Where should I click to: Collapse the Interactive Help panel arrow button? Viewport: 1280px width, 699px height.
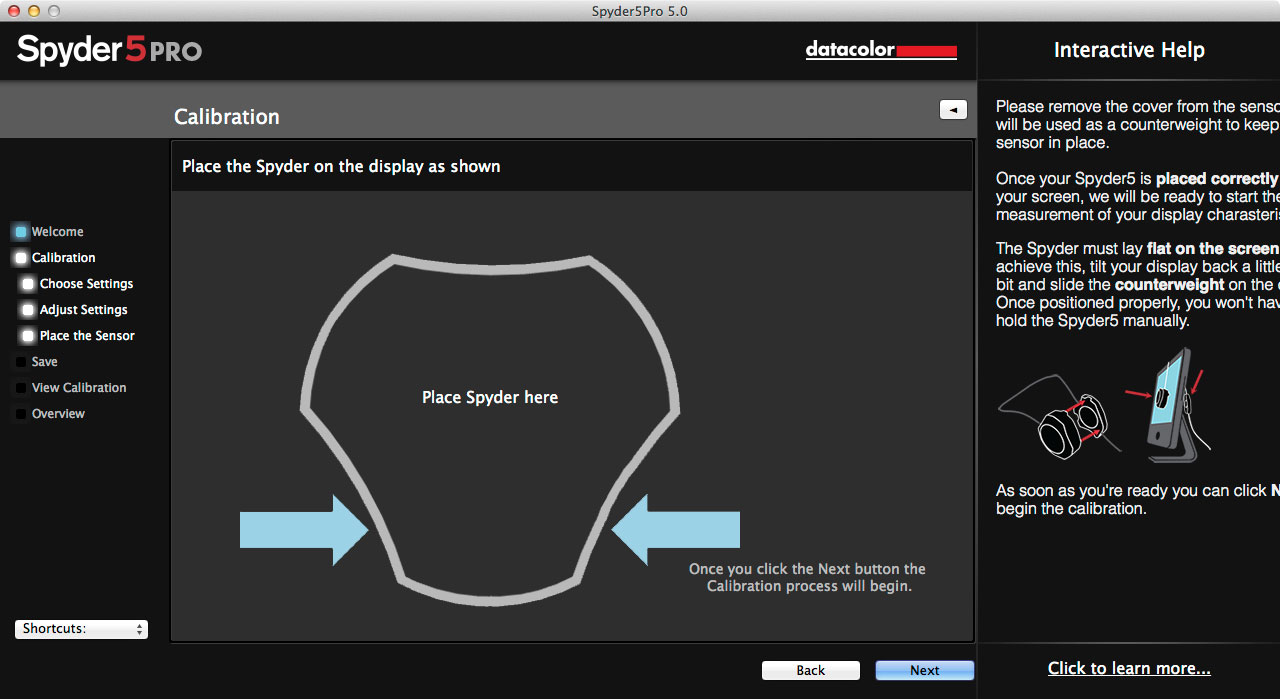(x=953, y=110)
